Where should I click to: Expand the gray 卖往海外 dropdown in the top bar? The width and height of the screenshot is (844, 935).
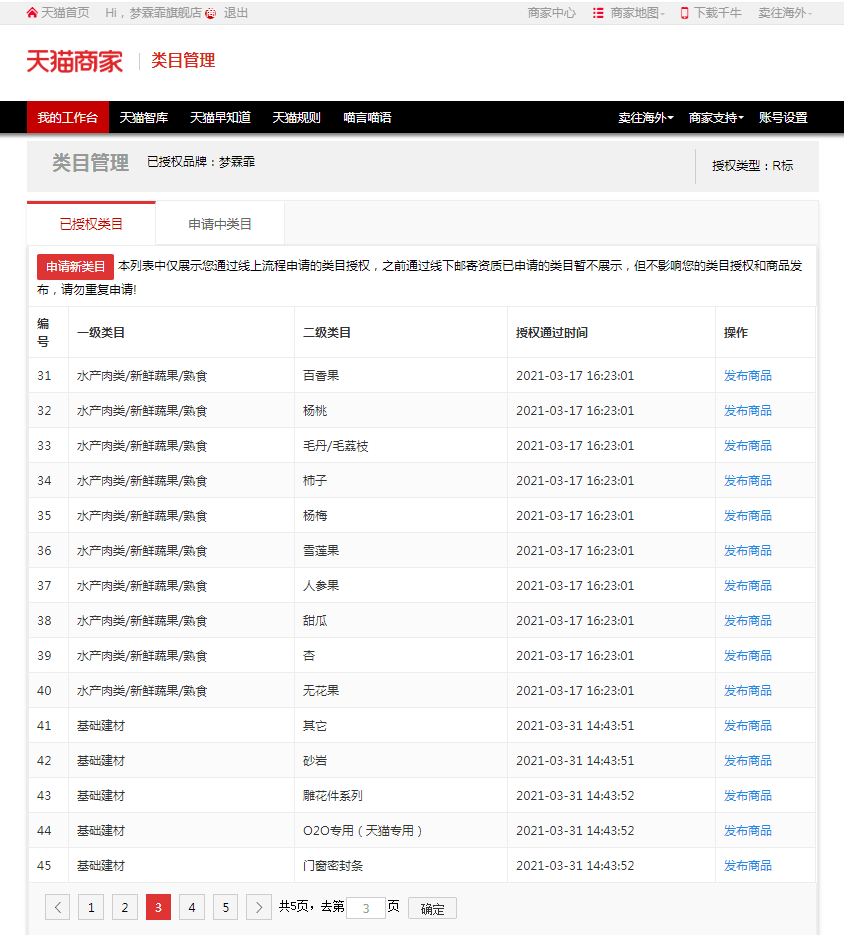(785, 13)
